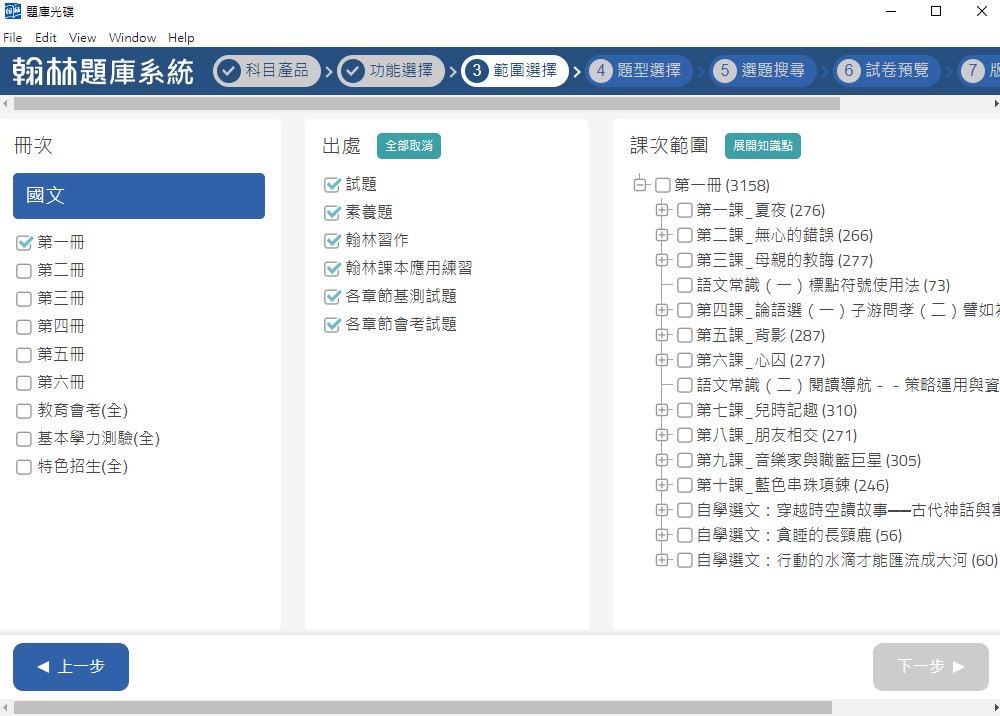Check the 第四冊 volume checkbox

(x=24, y=326)
